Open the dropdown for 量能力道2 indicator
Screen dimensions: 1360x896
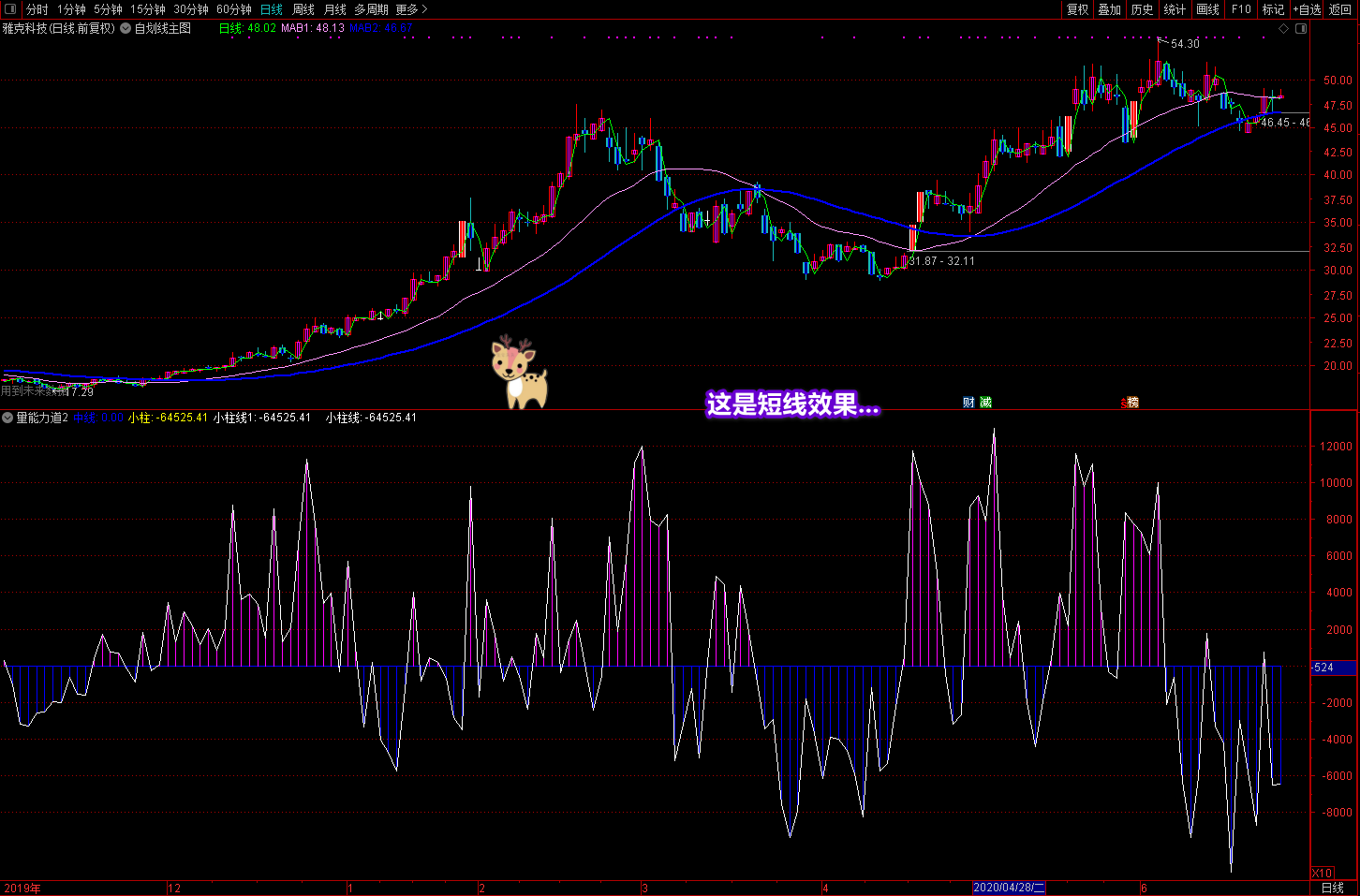pyautogui.click(x=7, y=418)
